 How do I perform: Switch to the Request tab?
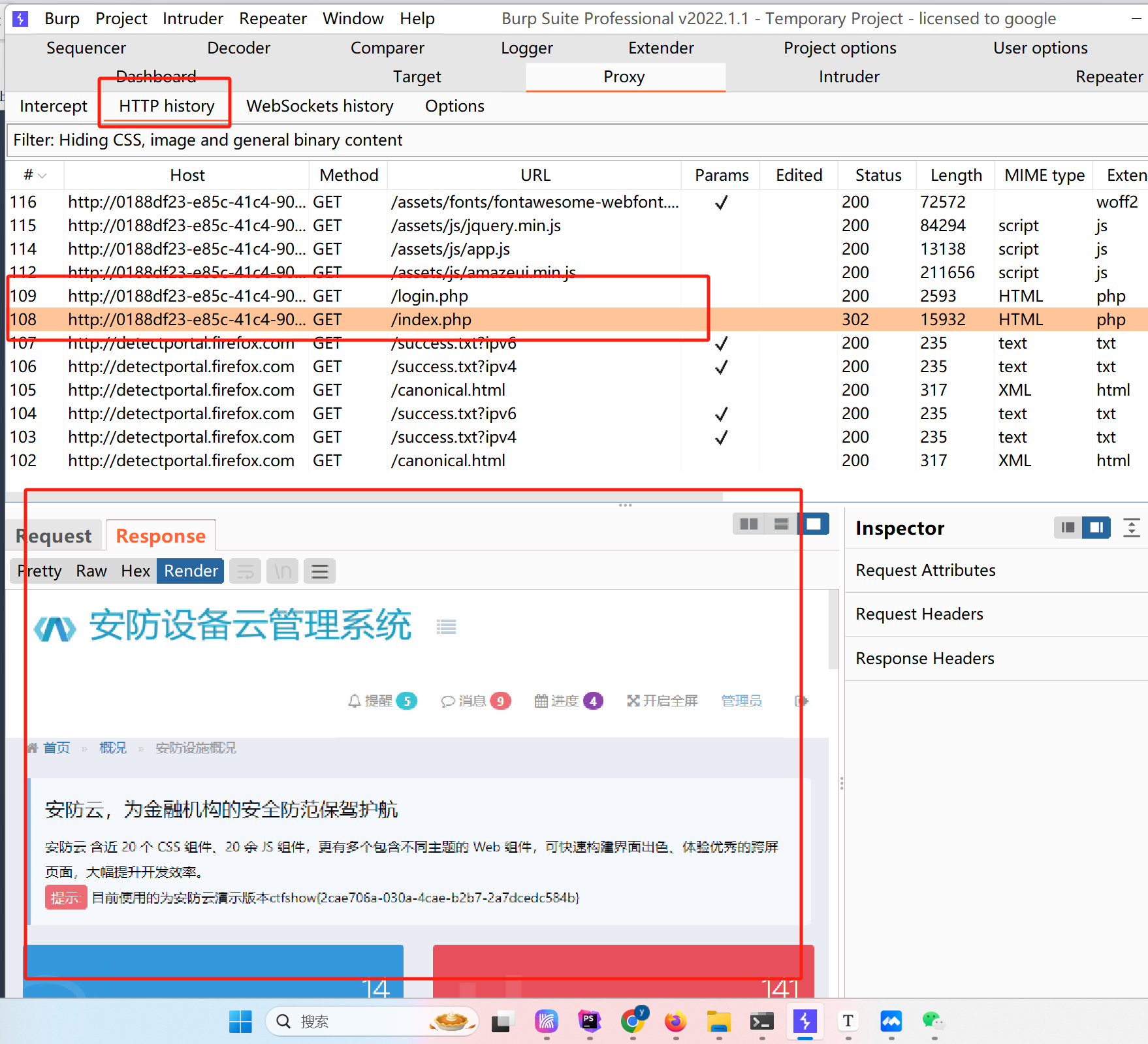(x=54, y=536)
